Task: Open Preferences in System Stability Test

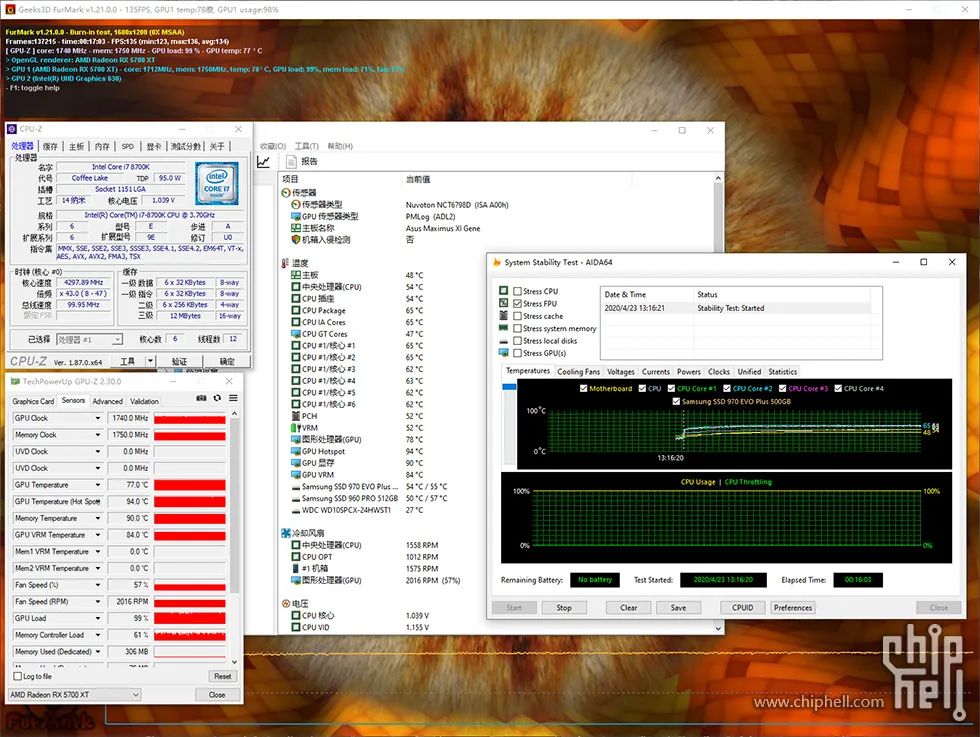Action: click(792, 608)
